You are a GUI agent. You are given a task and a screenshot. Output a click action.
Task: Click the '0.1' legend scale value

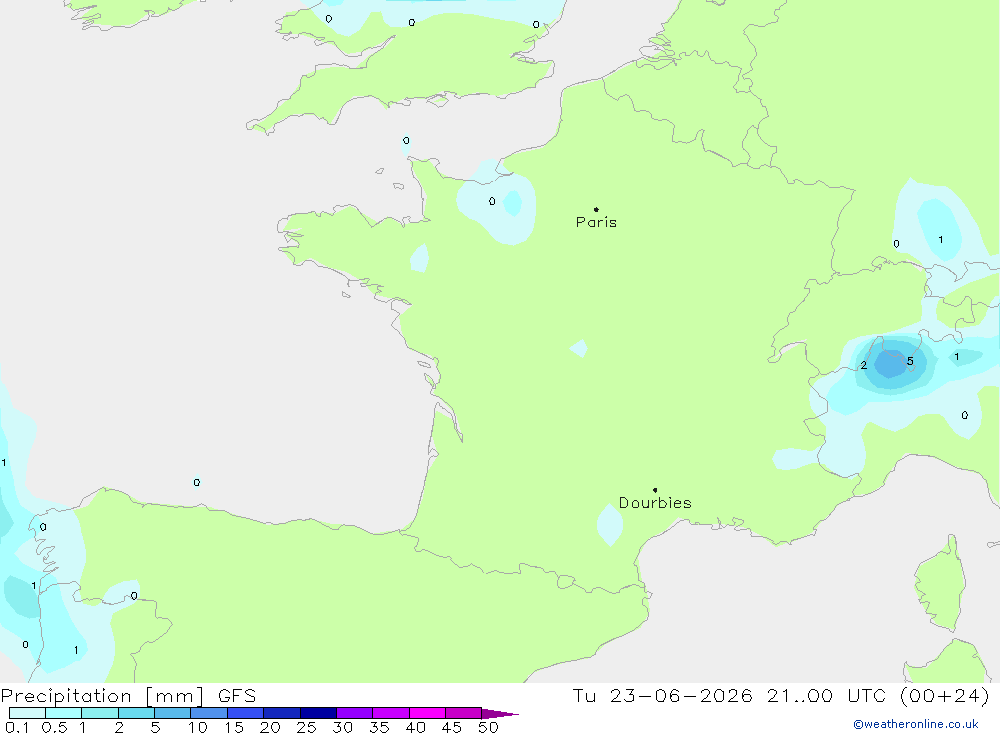click(x=17, y=727)
